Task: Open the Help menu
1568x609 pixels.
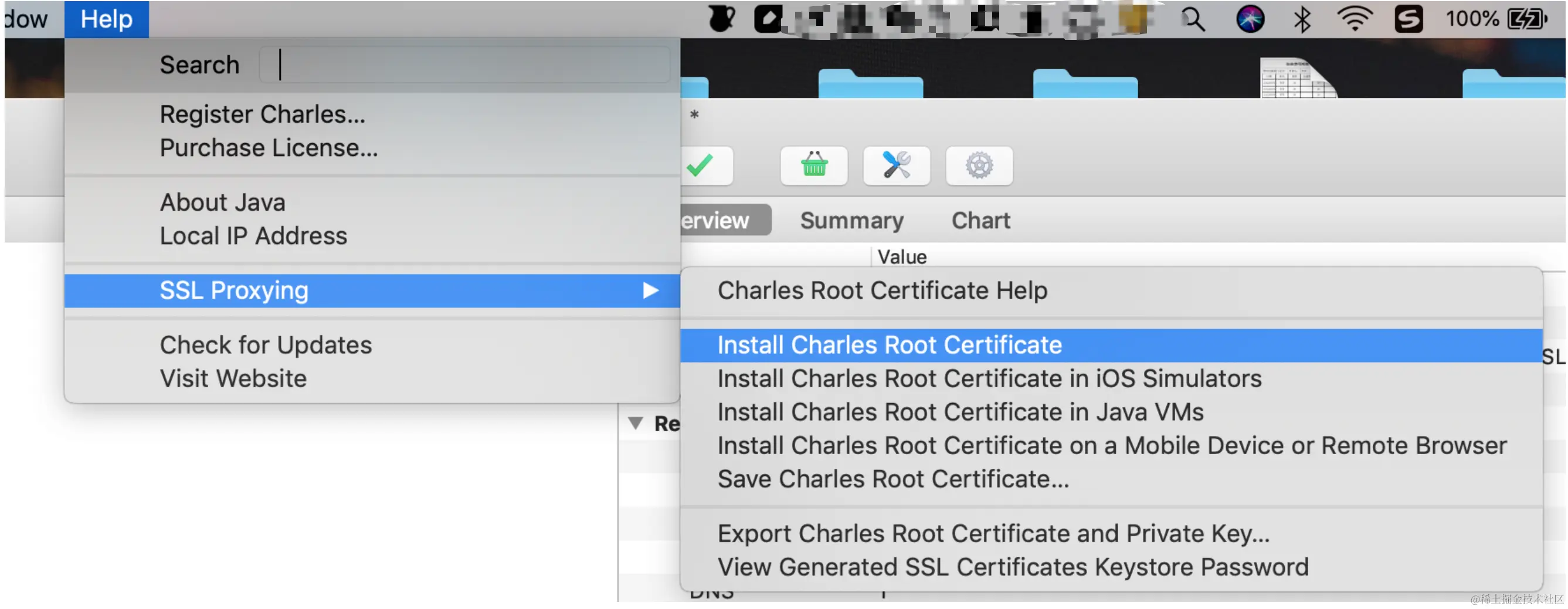Action: point(107,19)
